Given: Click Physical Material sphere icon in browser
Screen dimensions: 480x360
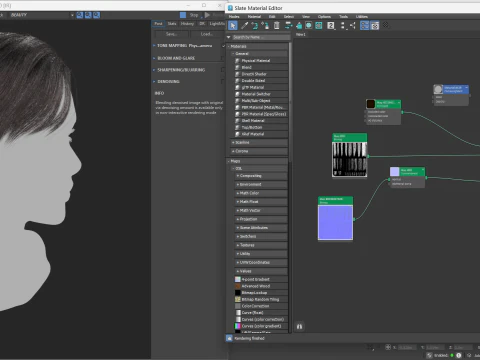Looking at the screenshot, I should point(237,61).
